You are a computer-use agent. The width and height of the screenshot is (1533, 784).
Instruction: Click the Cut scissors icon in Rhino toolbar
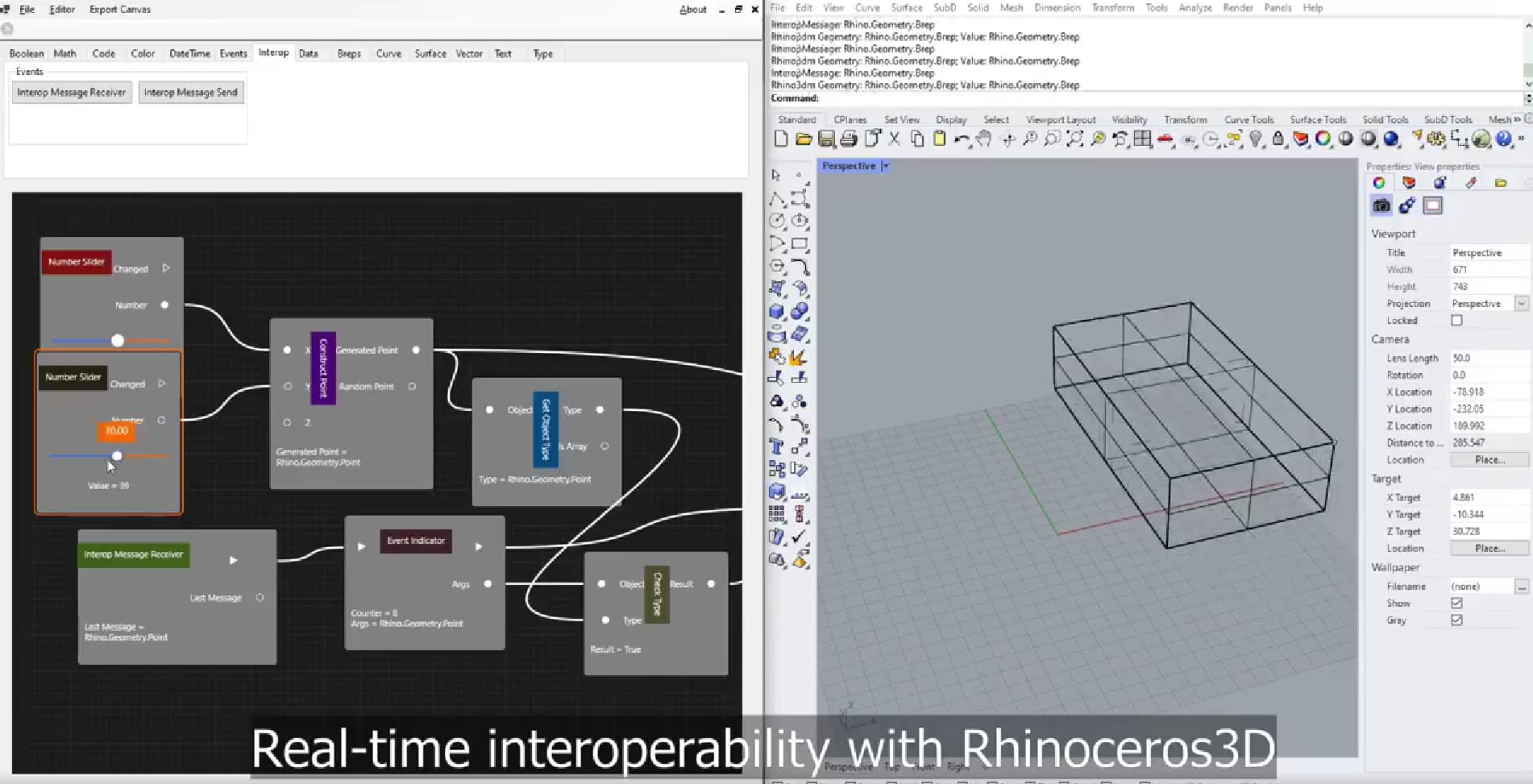[x=894, y=139]
